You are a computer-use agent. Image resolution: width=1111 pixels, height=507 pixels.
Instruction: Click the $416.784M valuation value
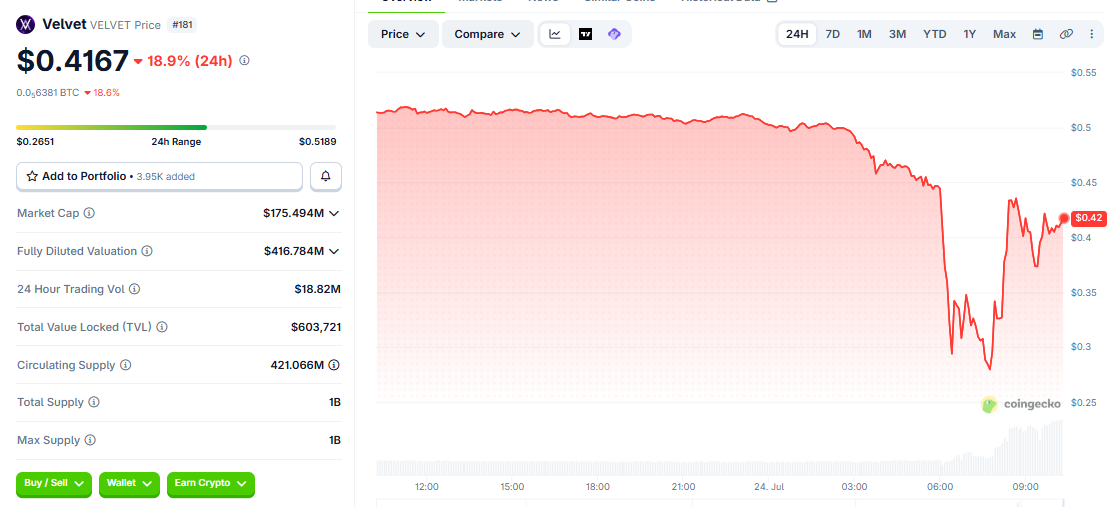(294, 251)
